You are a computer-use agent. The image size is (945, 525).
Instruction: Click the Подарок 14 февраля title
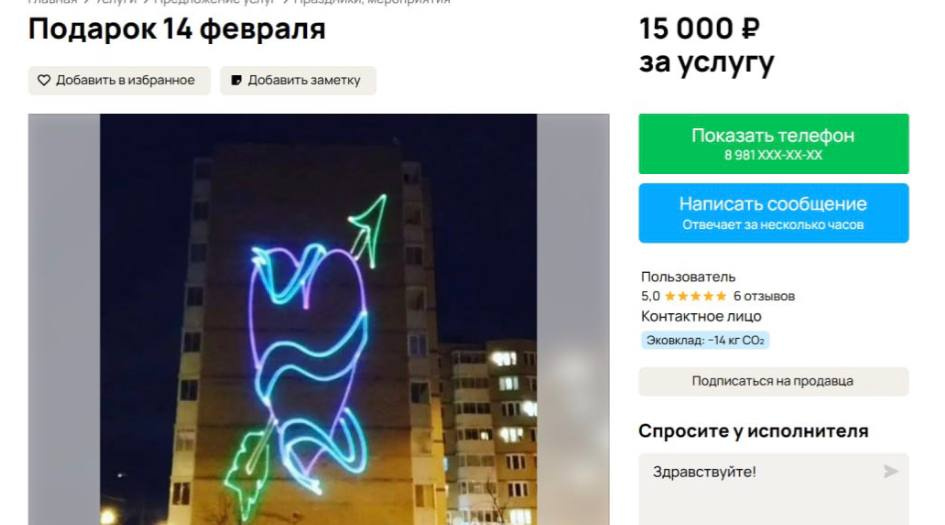(177, 29)
